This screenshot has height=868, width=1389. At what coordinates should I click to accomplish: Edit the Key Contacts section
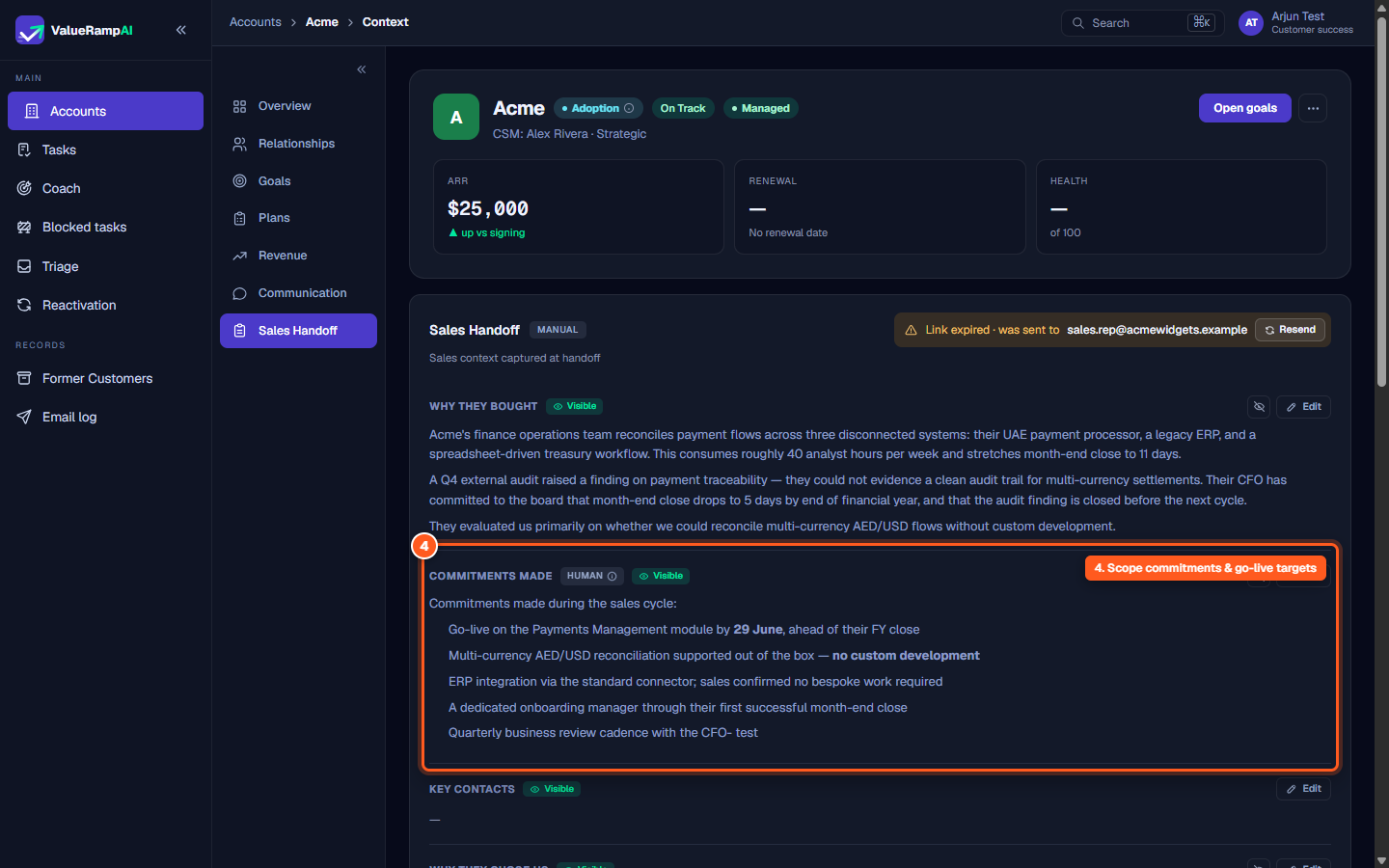coord(1303,789)
